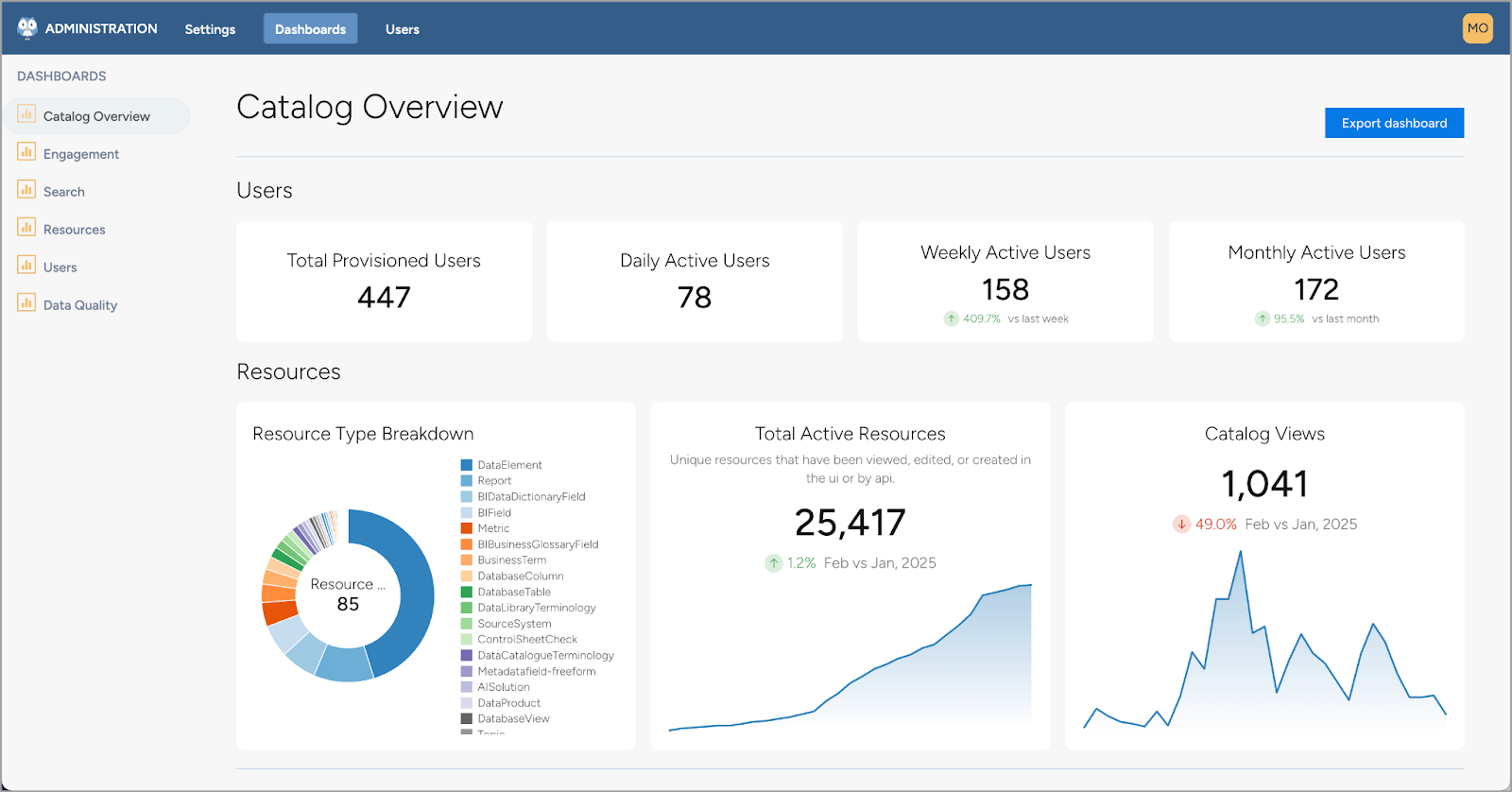Click the Resource Type Breakdown heading
This screenshot has height=792, width=1512.
[x=363, y=434]
